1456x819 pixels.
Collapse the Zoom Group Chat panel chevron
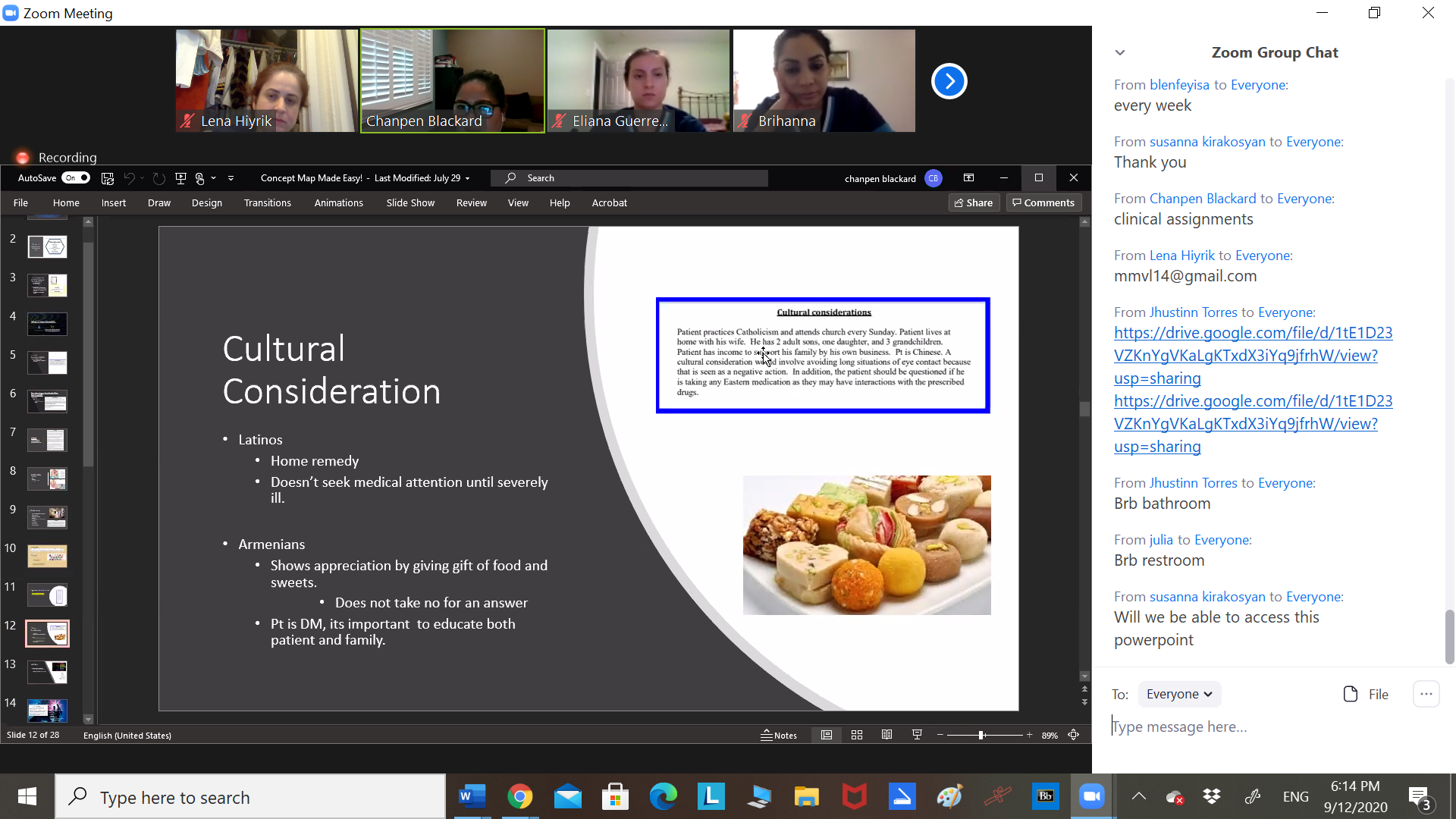coord(1120,52)
